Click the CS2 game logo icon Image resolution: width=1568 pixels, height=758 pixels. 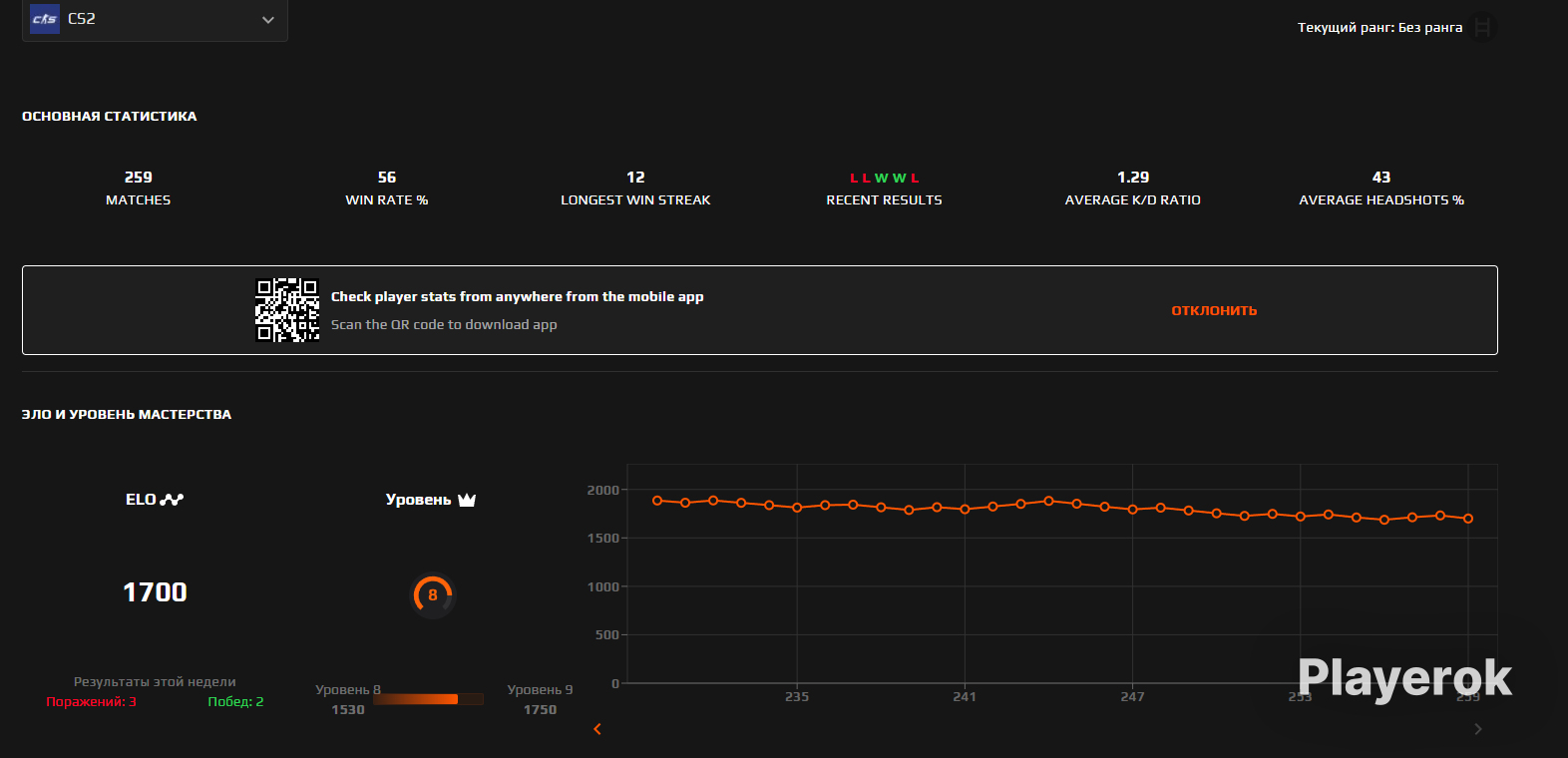pos(45,19)
